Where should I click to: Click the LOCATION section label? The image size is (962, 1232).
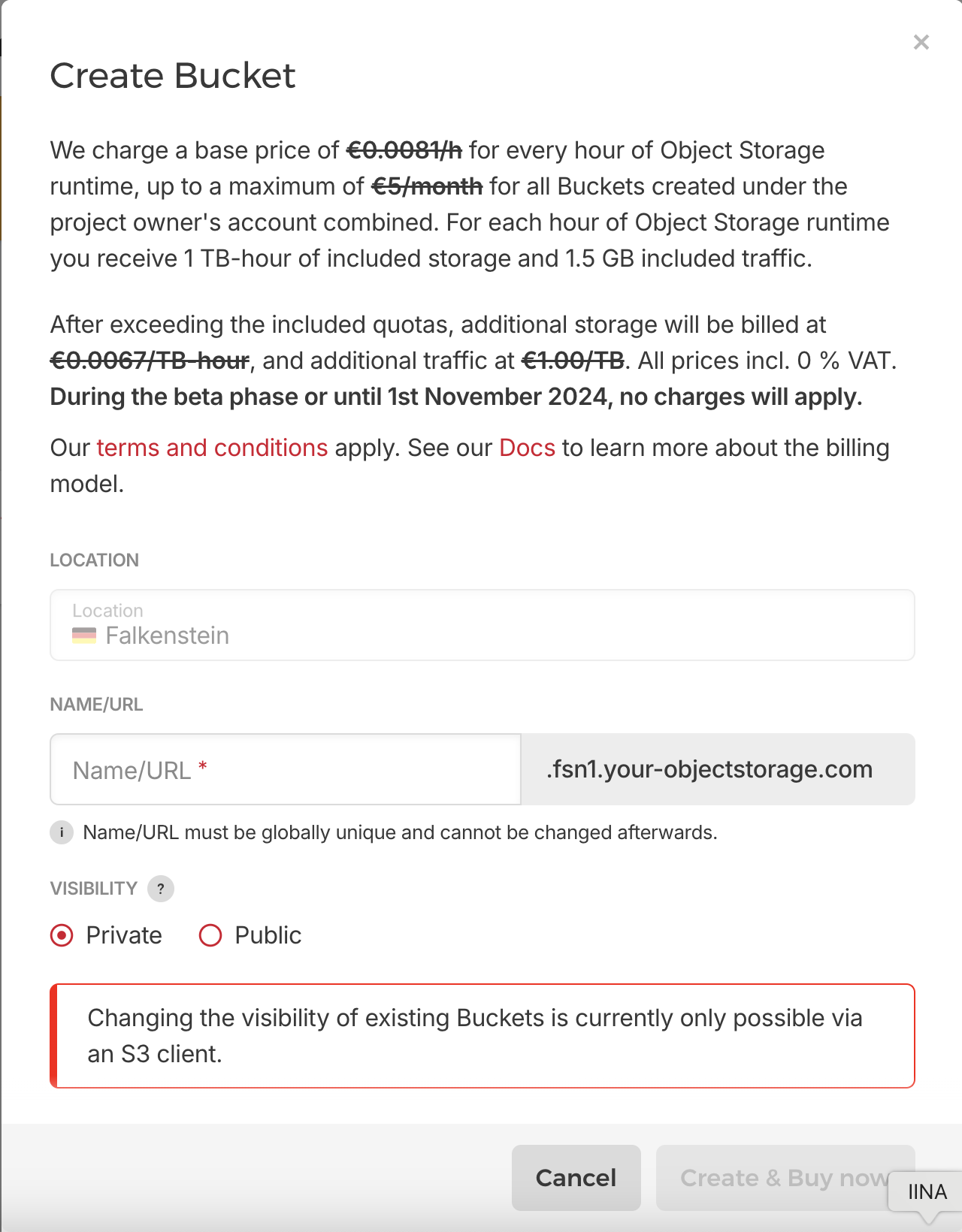click(x=94, y=560)
